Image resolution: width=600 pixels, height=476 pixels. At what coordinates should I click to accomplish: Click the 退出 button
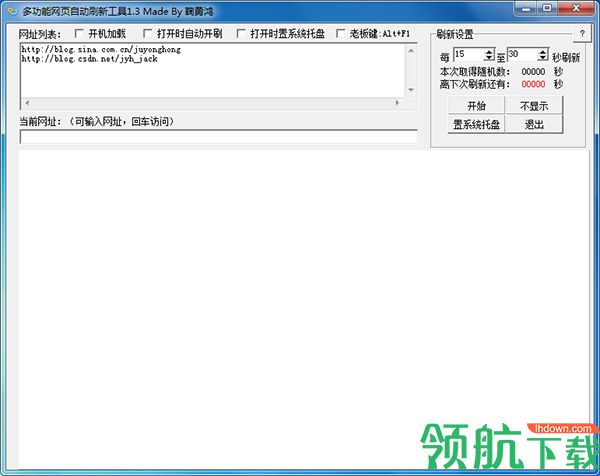(x=534, y=124)
